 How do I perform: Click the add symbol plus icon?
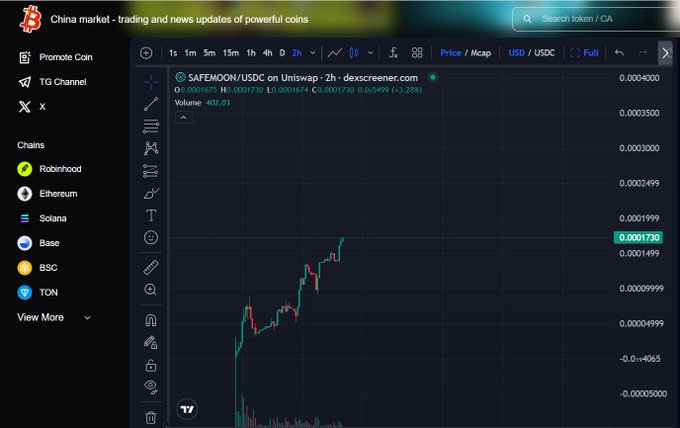click(146, 53)
